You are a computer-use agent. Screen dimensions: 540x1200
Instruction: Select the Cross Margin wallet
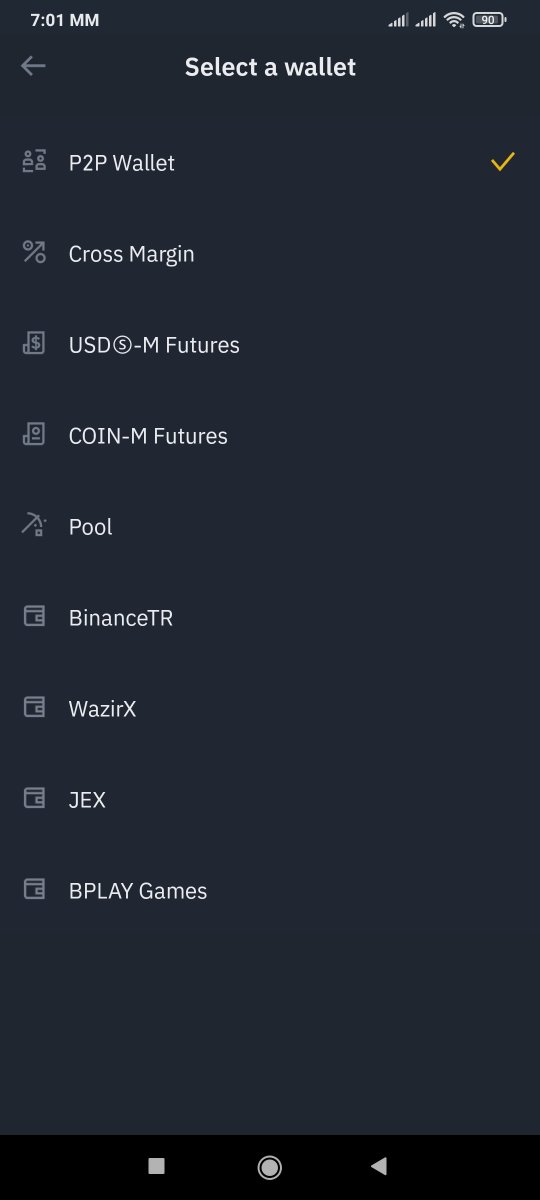coord(270,254)
